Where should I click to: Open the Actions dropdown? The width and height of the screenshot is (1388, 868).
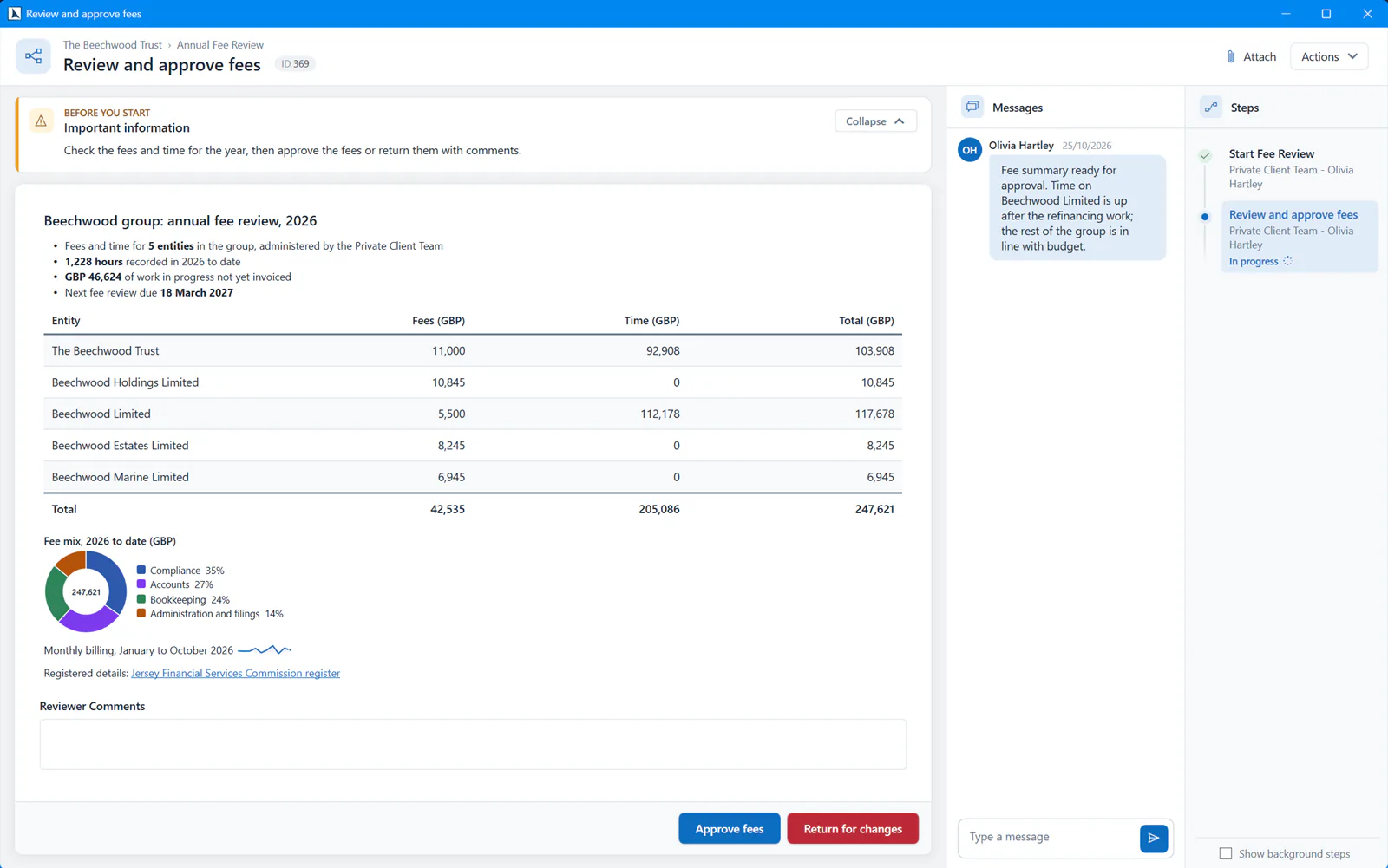1329,56
